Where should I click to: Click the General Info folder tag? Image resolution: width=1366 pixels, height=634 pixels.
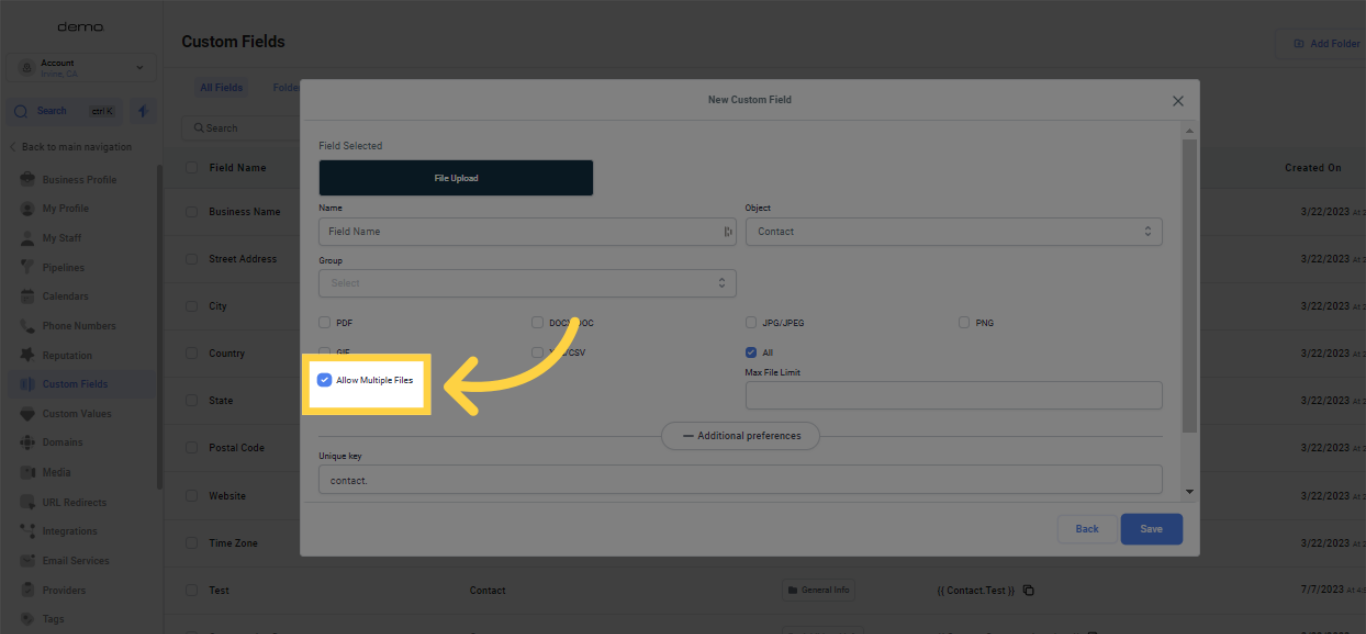coord(818,590)
